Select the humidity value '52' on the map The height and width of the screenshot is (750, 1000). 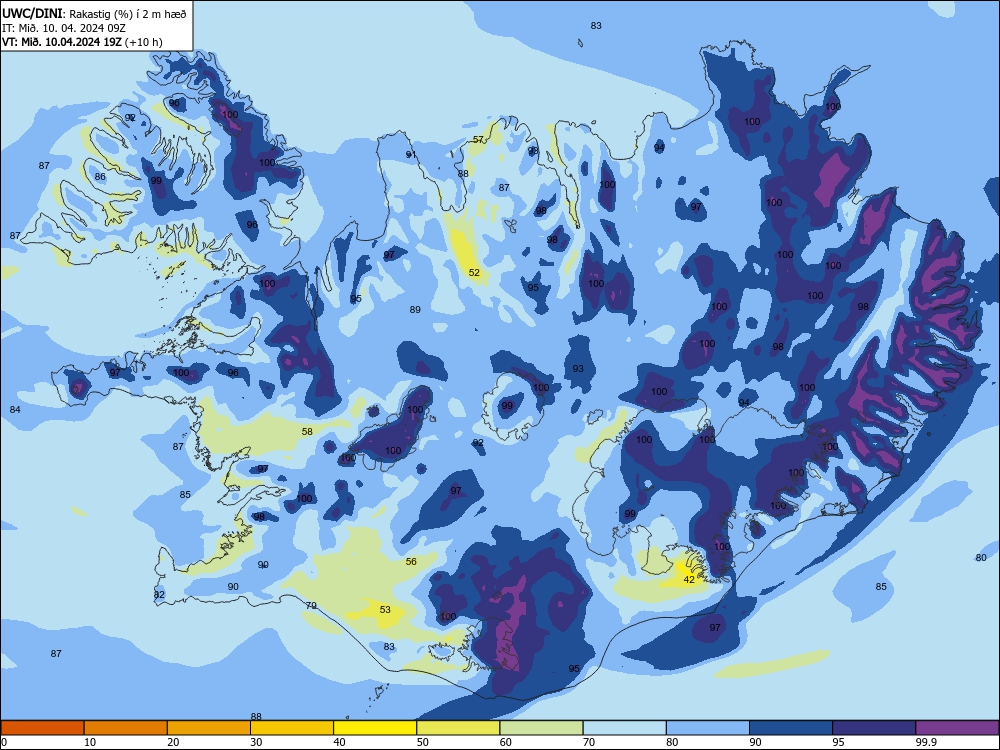474,272
